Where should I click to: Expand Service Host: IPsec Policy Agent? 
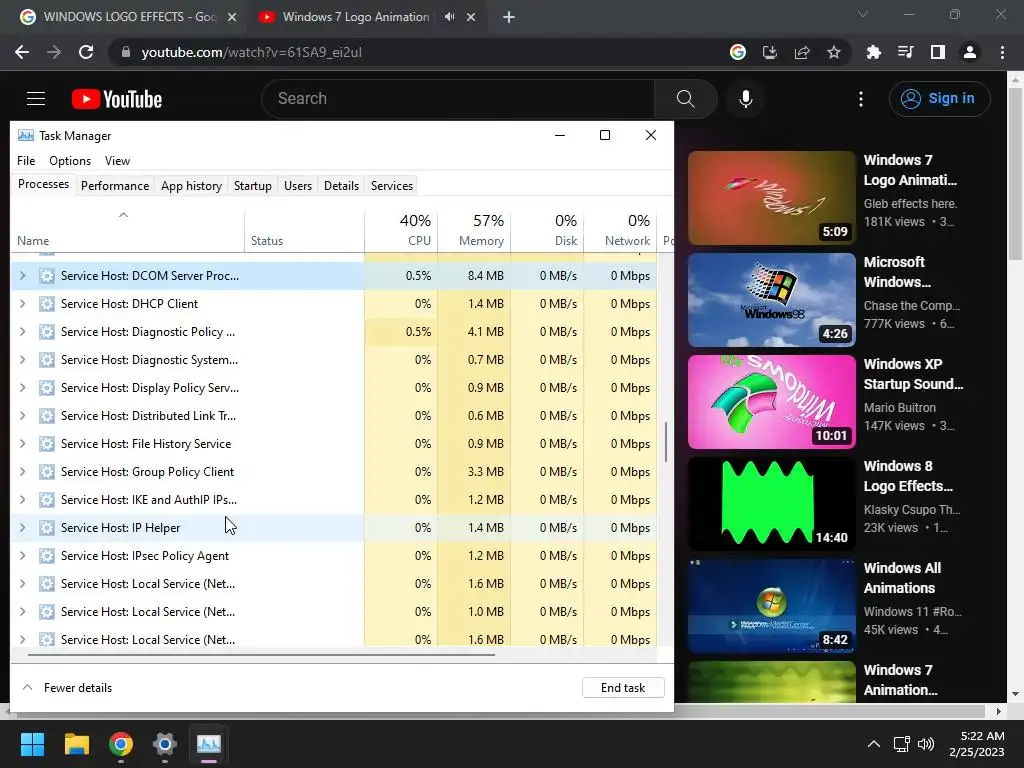[23, 556]
